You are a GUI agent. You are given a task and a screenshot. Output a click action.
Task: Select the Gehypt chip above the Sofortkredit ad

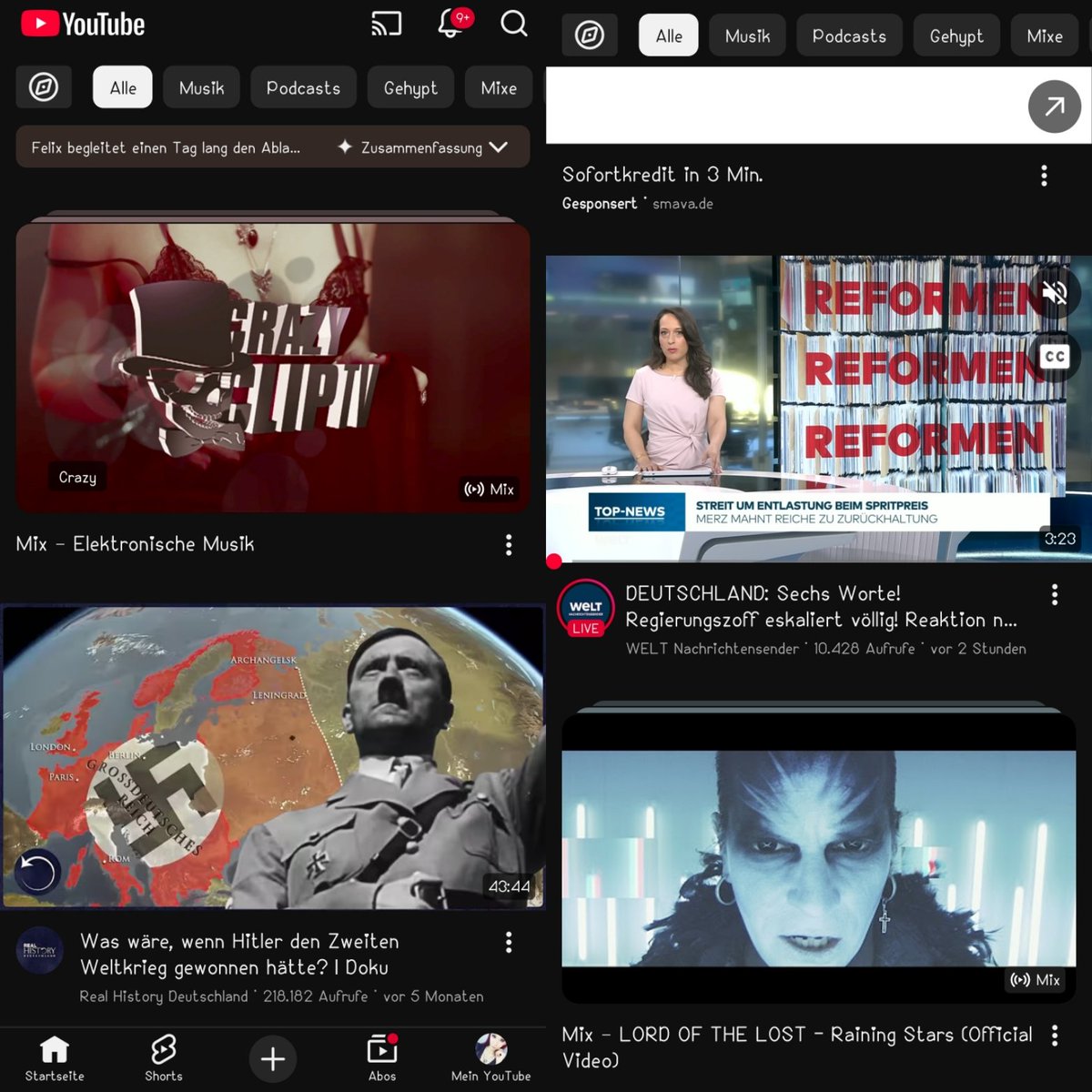(956, 35)
